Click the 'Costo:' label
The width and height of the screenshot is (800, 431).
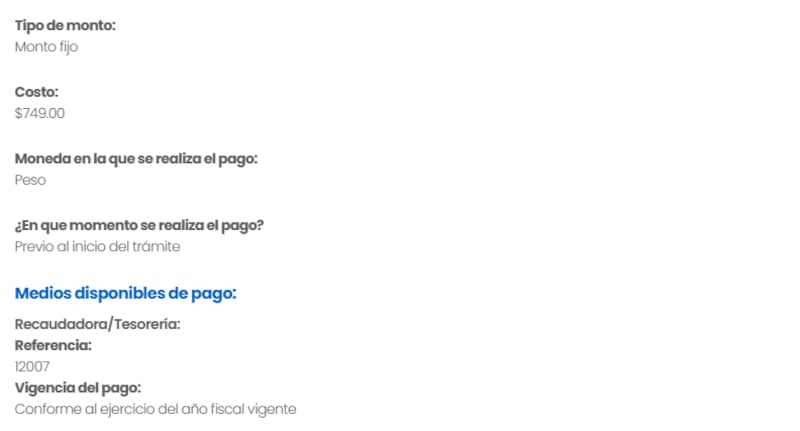click(36, 92)
